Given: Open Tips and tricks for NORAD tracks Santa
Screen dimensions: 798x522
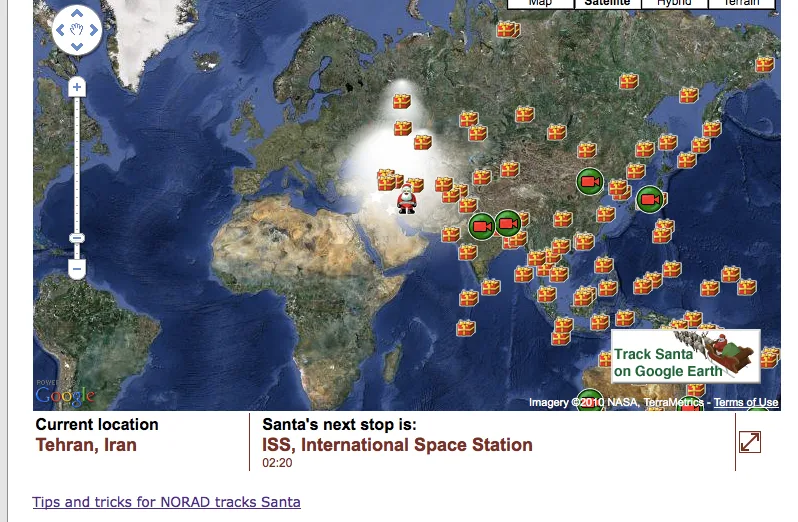Looking at the screenshot, I should pos(166,502).
